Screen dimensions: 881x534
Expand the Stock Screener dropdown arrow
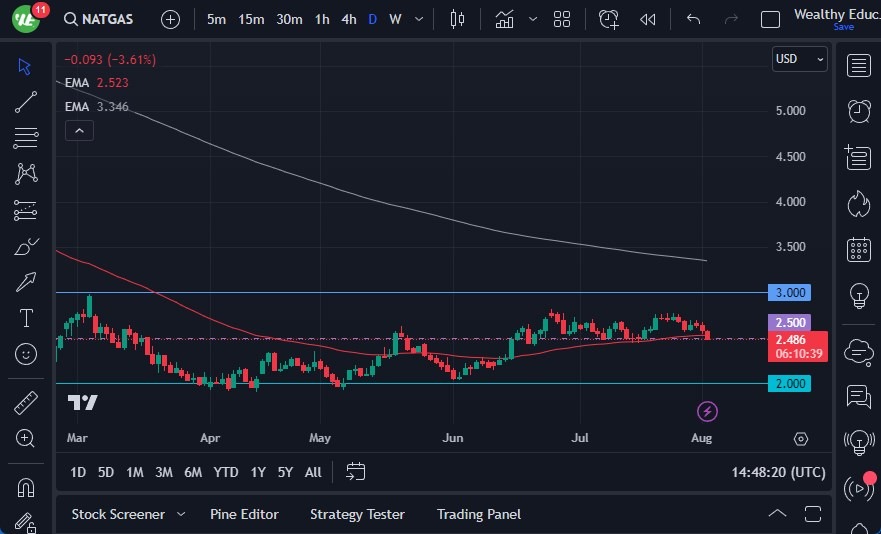click(181, 514)
